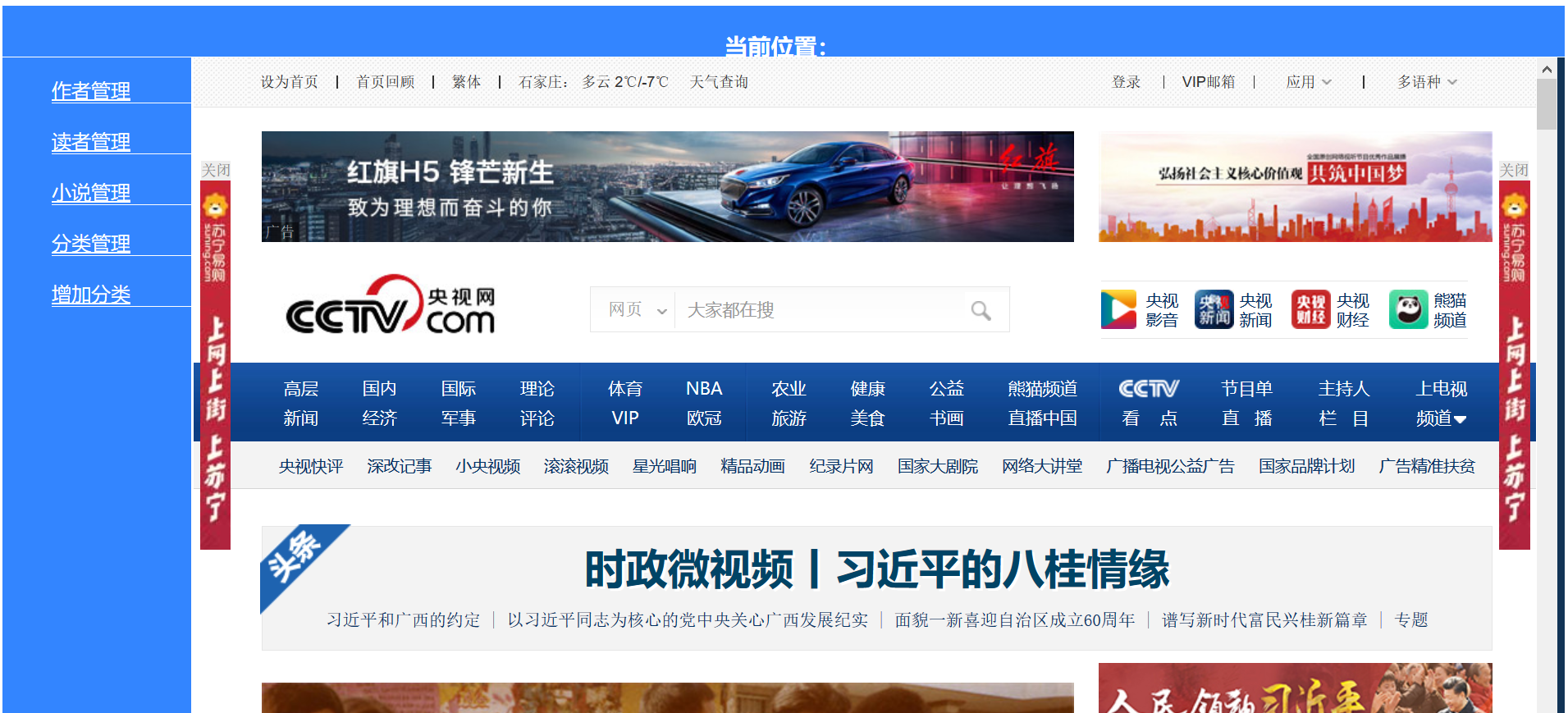Image resolution: width=1568 pixels, height=713 pixels.
Task: Open 小说管理 in the sidebar
Action: [x=91, y=192]
